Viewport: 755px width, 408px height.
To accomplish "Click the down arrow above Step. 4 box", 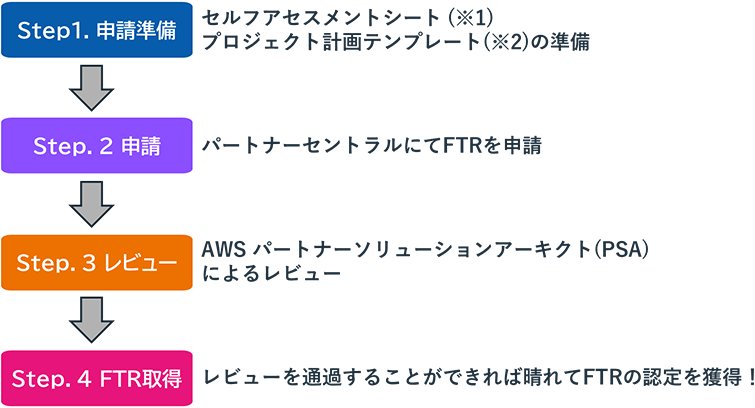I will [x=95, y=320].
